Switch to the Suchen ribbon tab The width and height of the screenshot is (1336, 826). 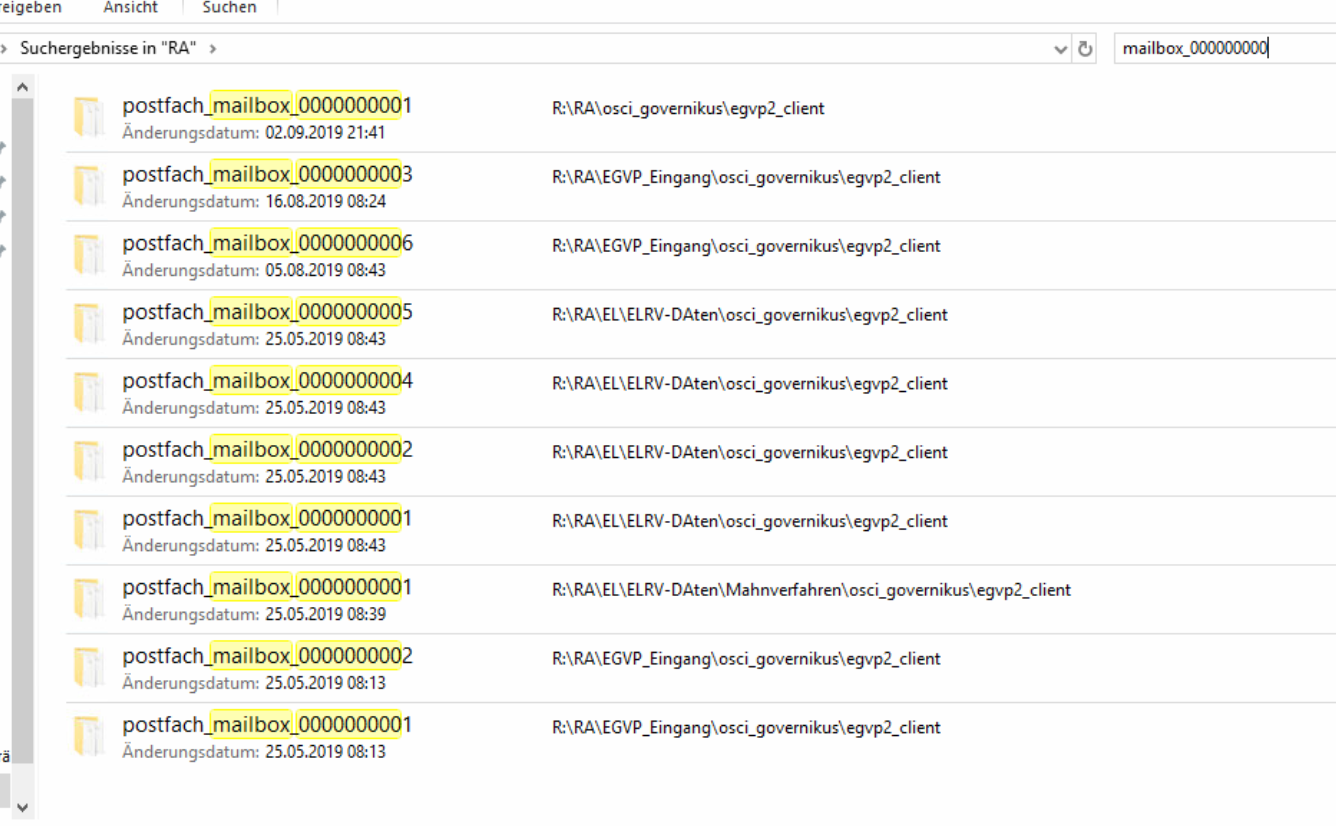coord(229,8)
